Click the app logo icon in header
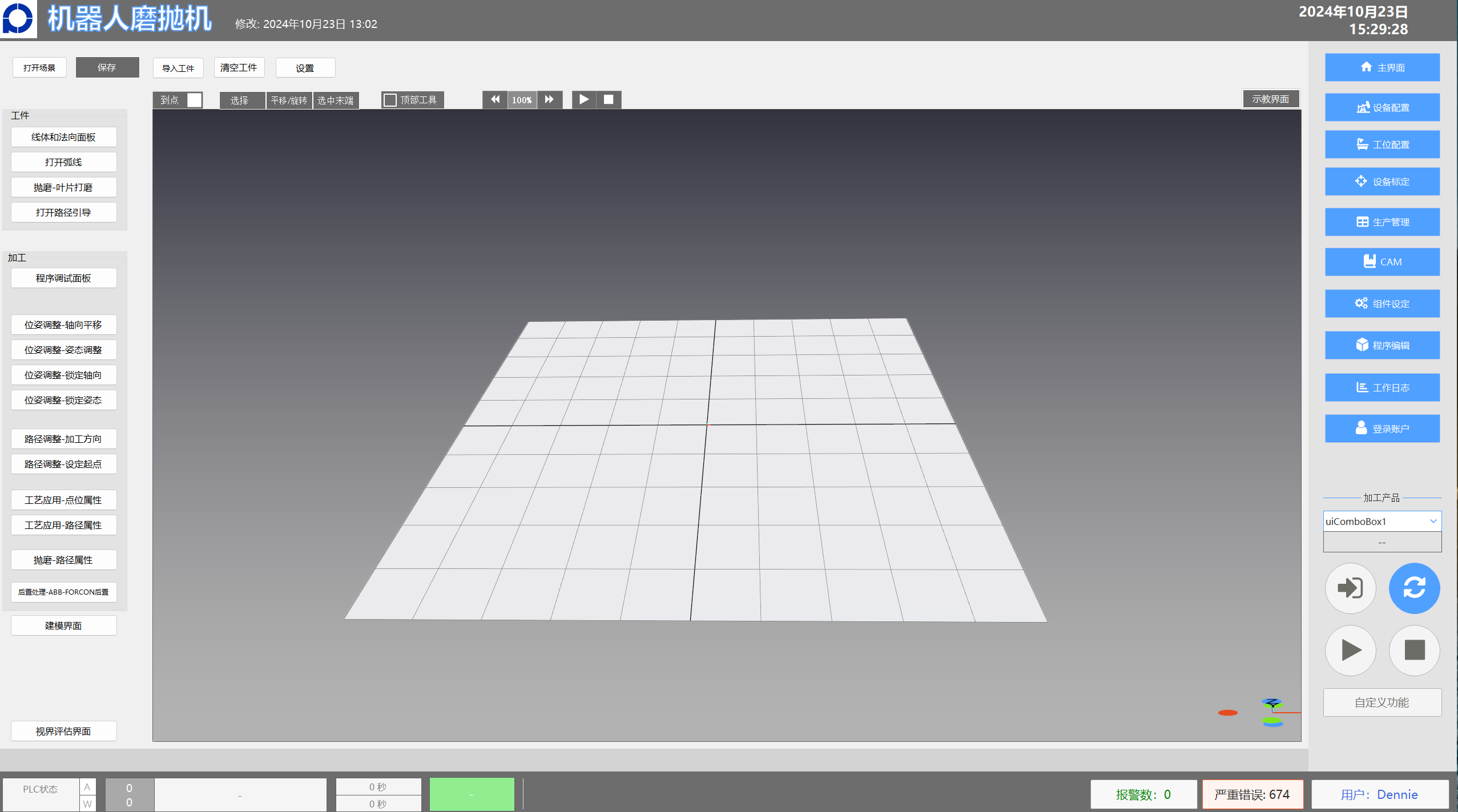1458x812 pixels. [18, 19]
